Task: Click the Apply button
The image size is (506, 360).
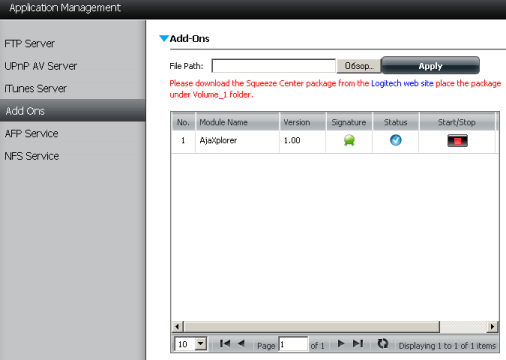Action: (430, 66)
